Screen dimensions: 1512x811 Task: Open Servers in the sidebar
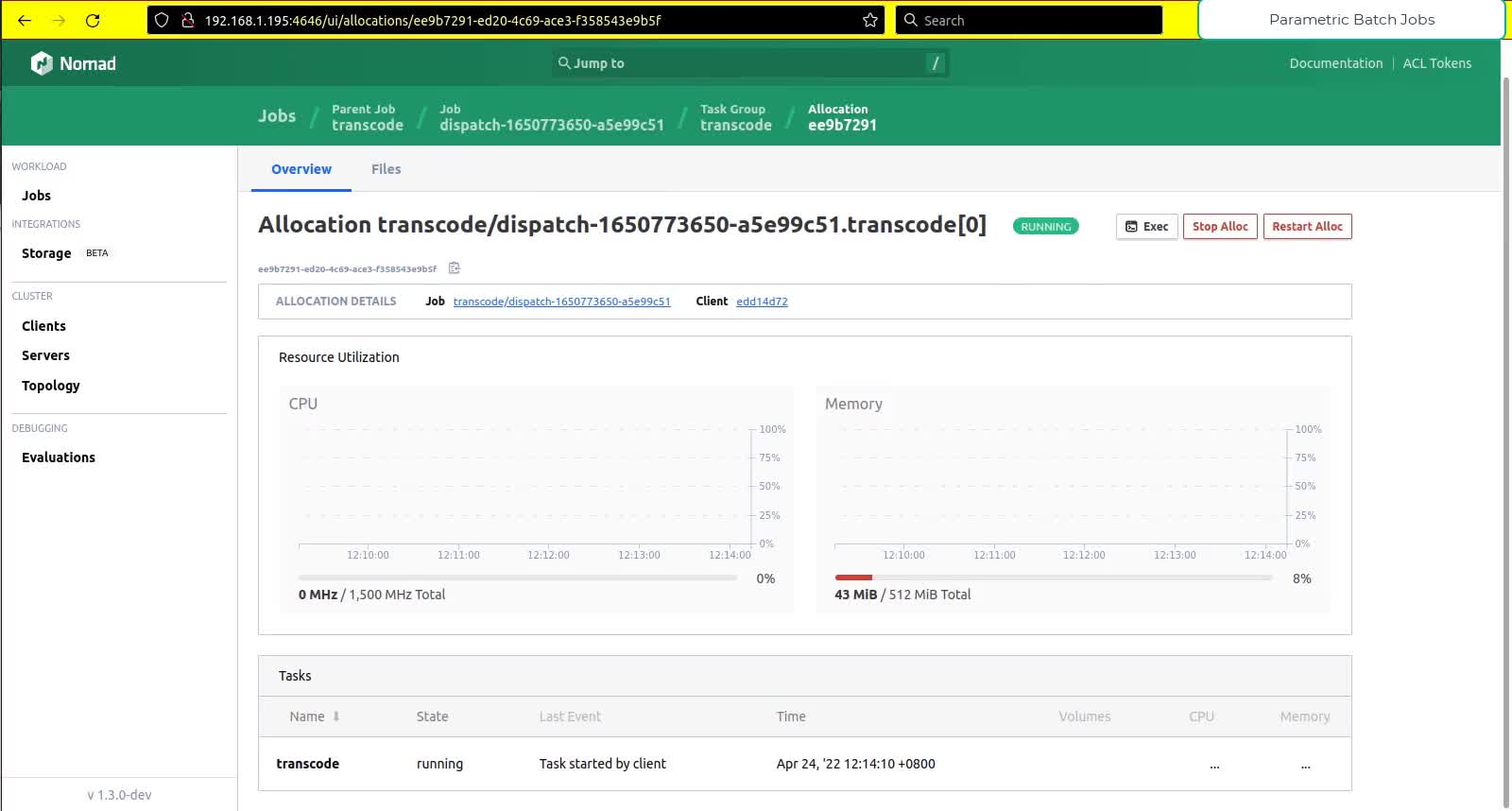pyautogui.click(x=46, y=355)
